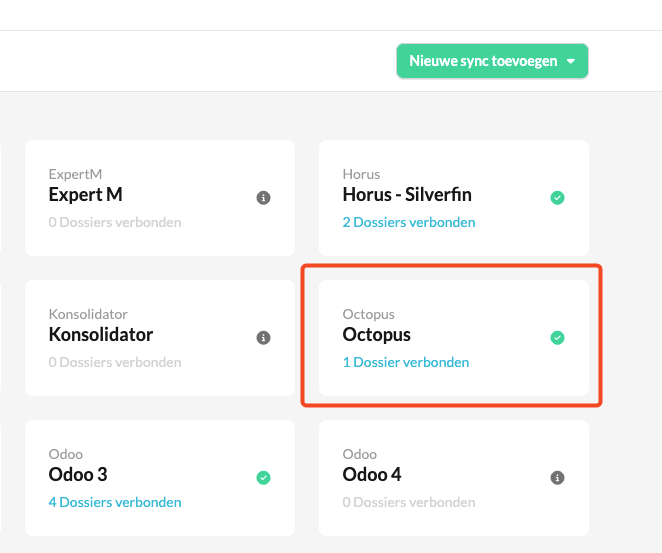Select the Horus - Silverfin card title

click(x=407, y=195)
